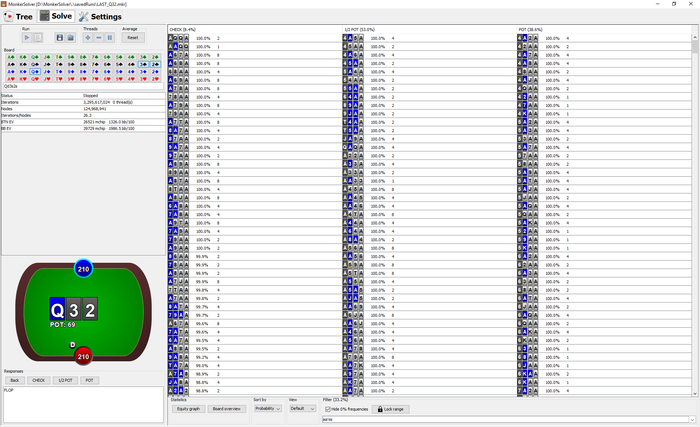Choose the 1/2 POT response button
Image resolution: width=700 pixels, height=427 pixels.
65,381
